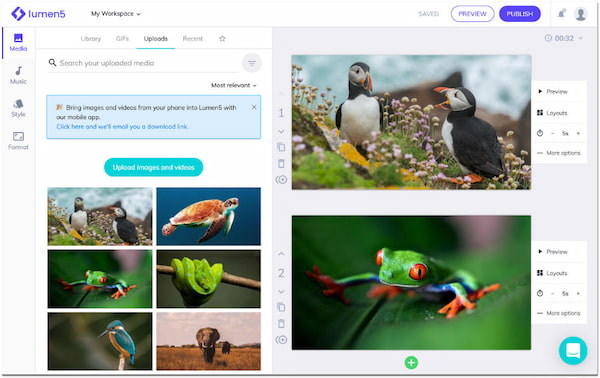Expand the 00:32 video duration dropdown

coord(564,38)
